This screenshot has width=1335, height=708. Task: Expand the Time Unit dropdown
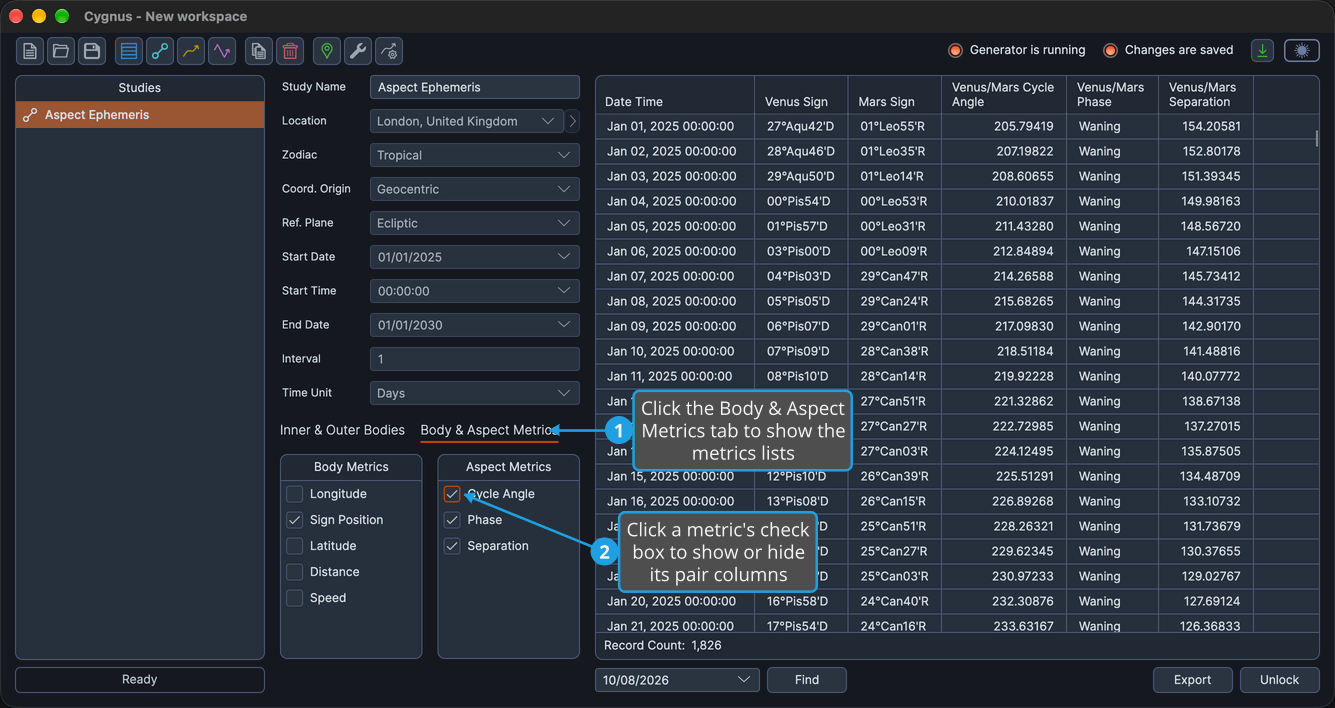[x=475, y=393]
